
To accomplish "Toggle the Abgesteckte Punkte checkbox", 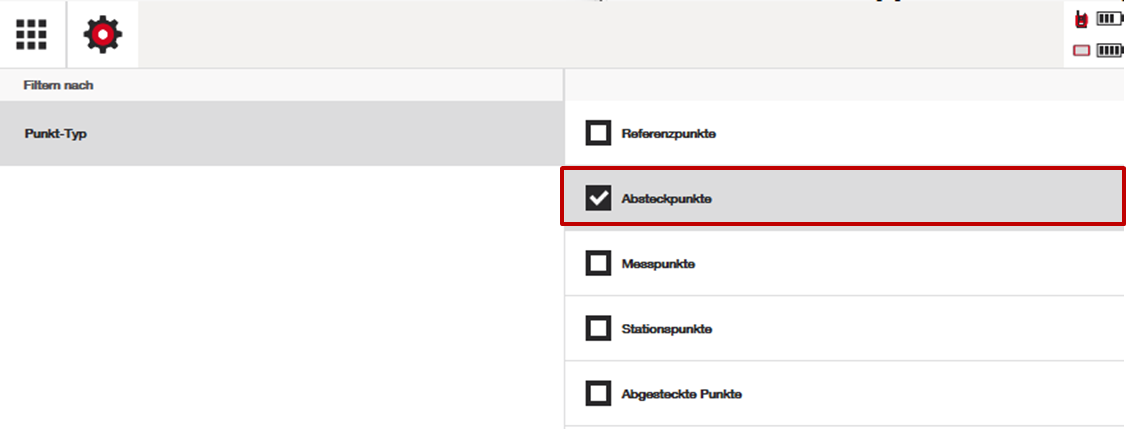I will coord(598,394).
